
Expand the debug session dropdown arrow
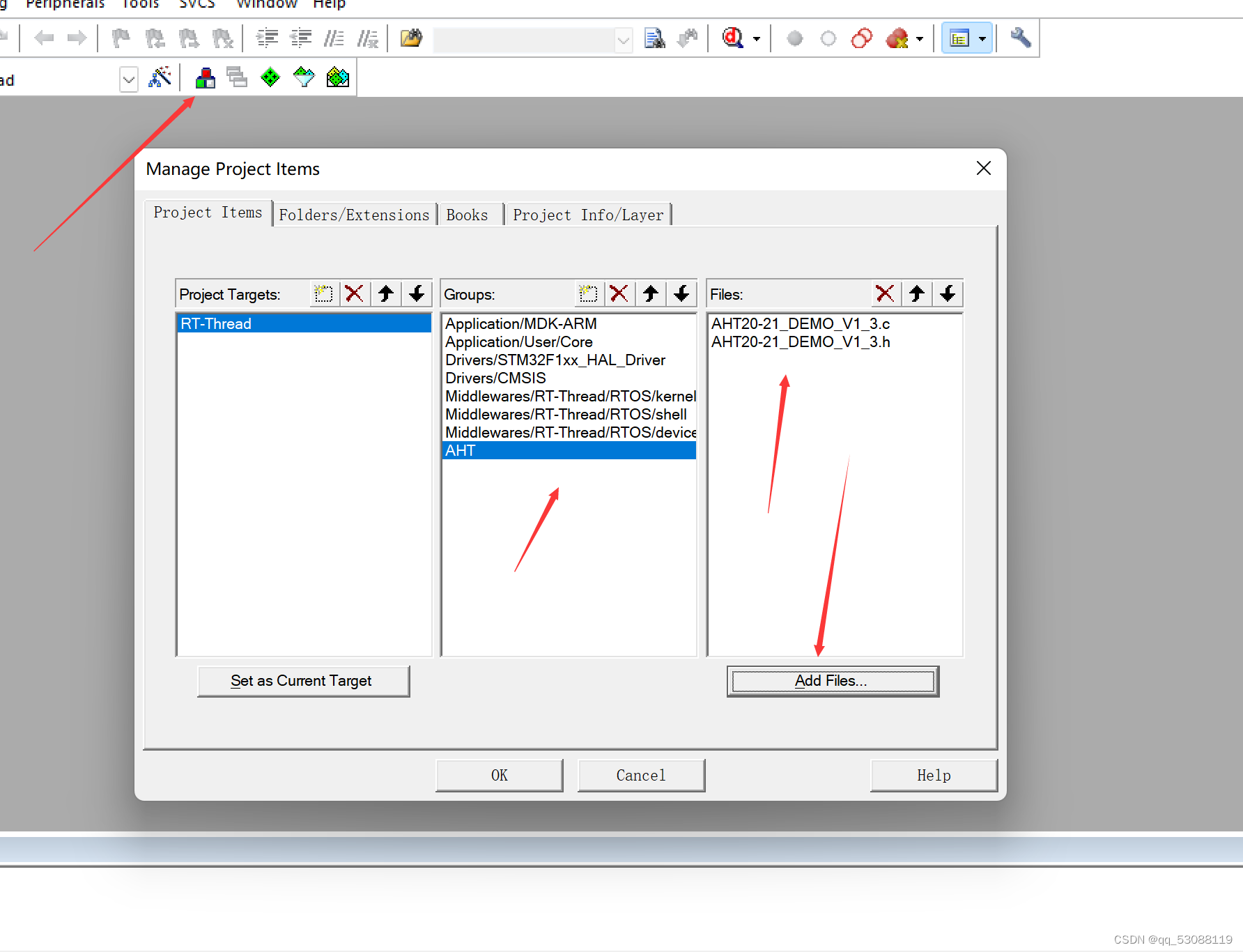[x=757, y=39]
